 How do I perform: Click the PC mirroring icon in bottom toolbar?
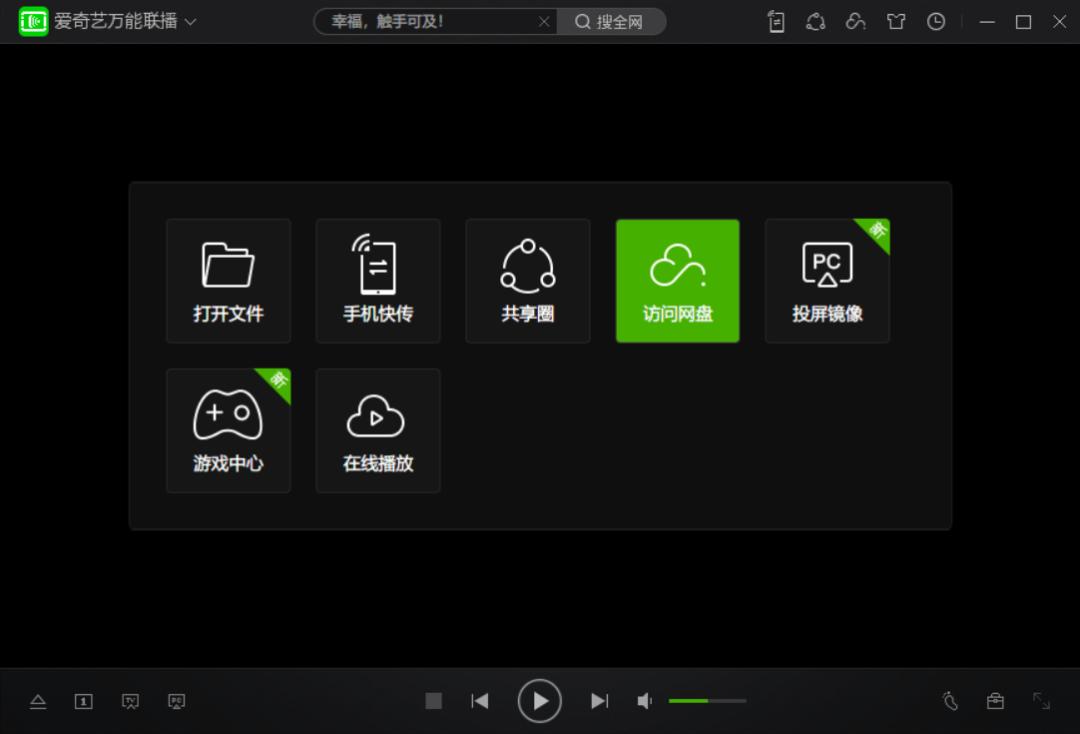pyautogui.click(x=176, y=701)
